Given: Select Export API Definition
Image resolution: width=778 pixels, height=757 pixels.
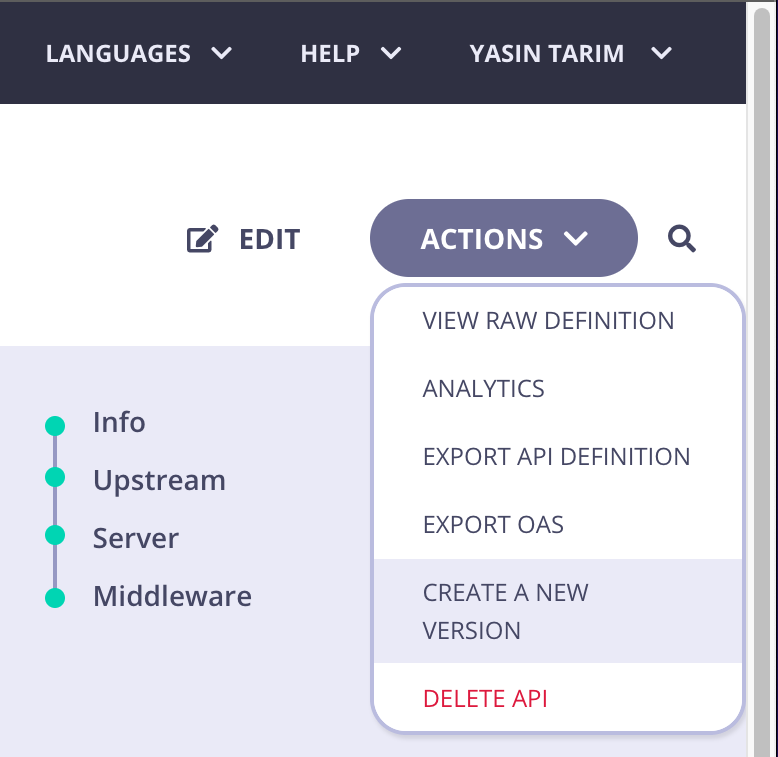Looking at the screenshot, I should [x=556, y=457].
